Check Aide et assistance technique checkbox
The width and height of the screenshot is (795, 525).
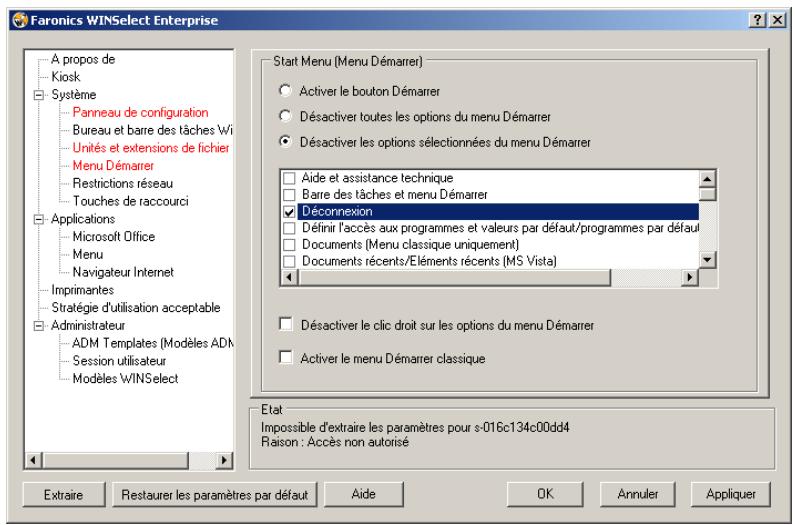click(x=289, y=178)
